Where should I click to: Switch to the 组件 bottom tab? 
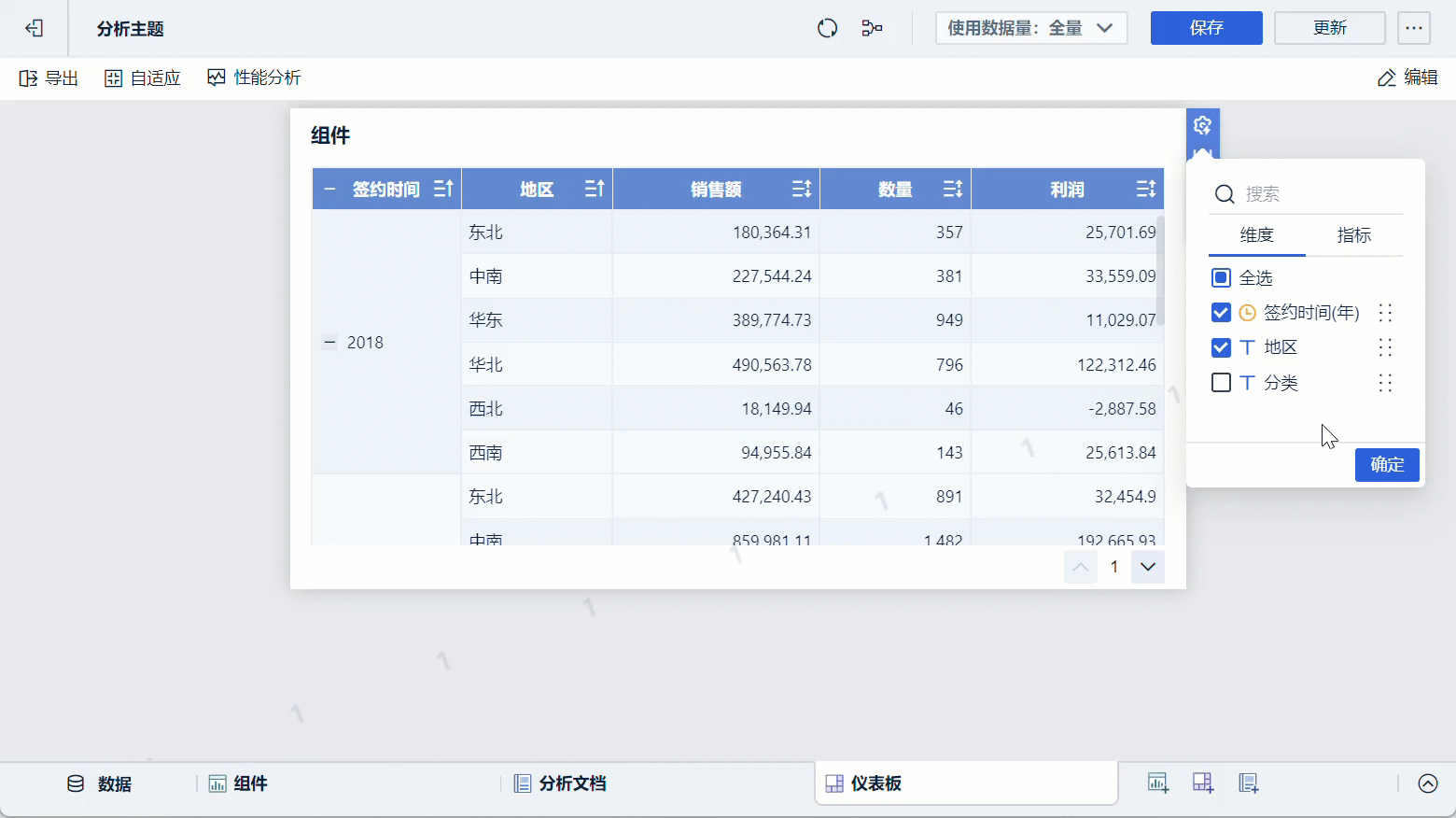[x=238, y=783]
